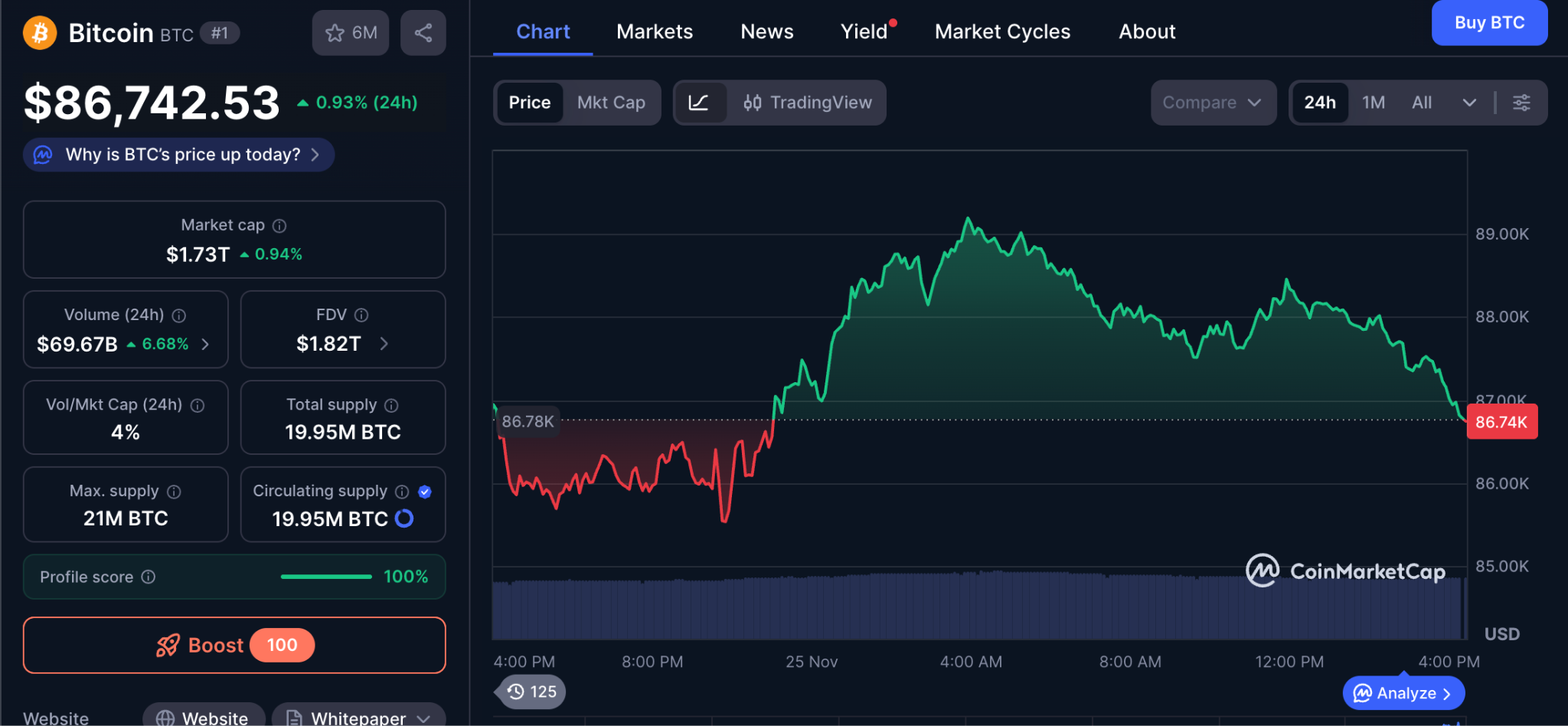
Task: Click the share icon button
Action: 423,33
